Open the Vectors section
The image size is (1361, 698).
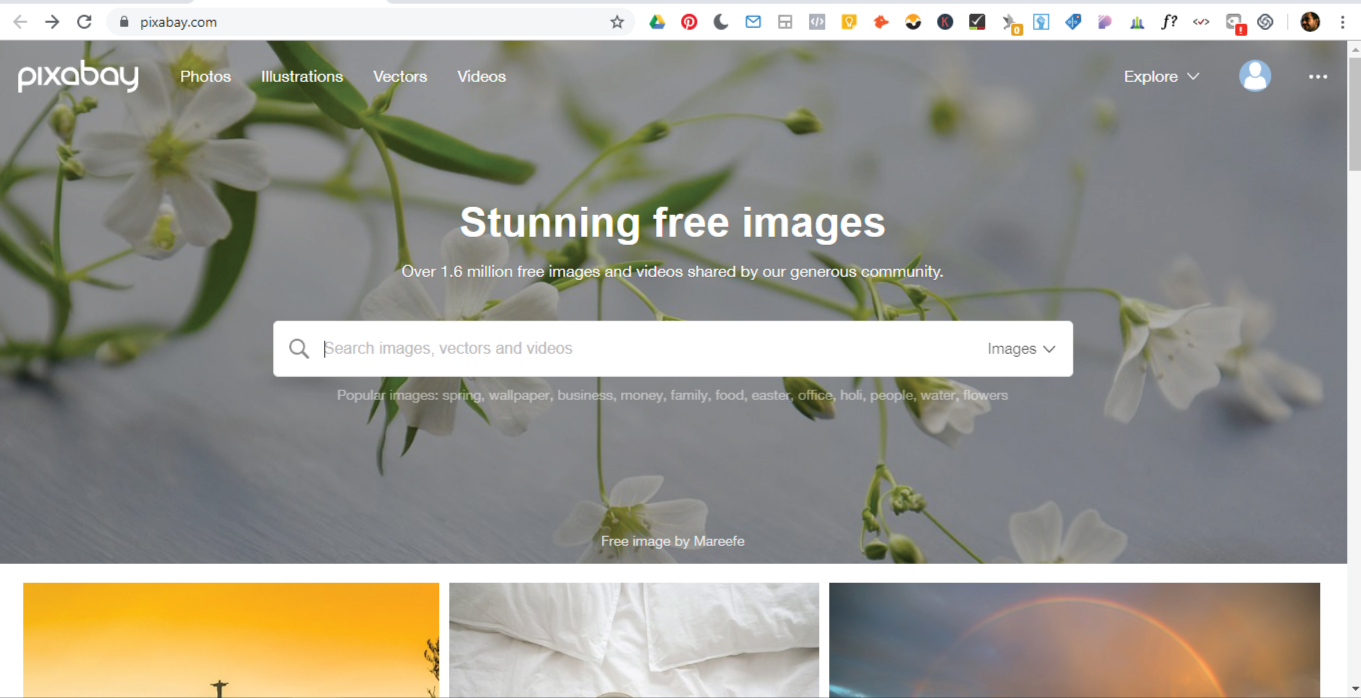coord(400,76)
